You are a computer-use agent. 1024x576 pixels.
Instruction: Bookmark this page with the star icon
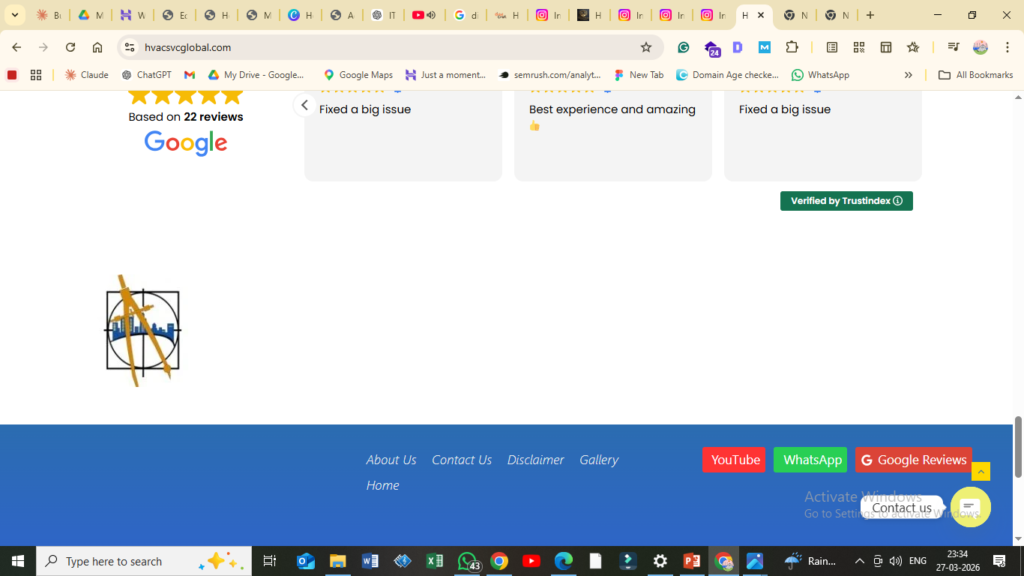coord(646,47)
